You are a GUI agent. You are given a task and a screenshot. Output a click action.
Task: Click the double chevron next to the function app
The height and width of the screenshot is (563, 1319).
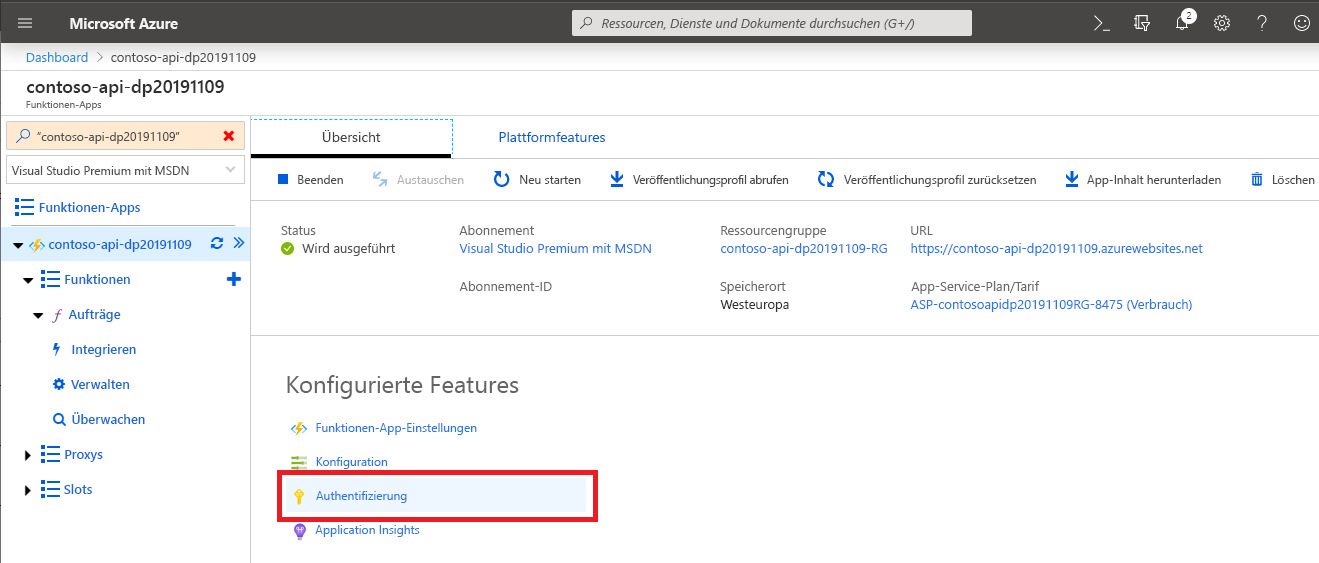239,243
